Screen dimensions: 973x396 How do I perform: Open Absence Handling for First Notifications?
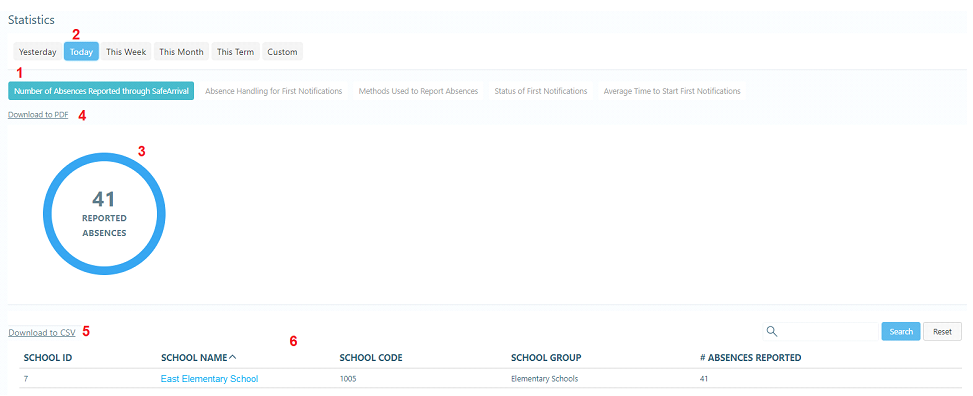coord(274,91)
